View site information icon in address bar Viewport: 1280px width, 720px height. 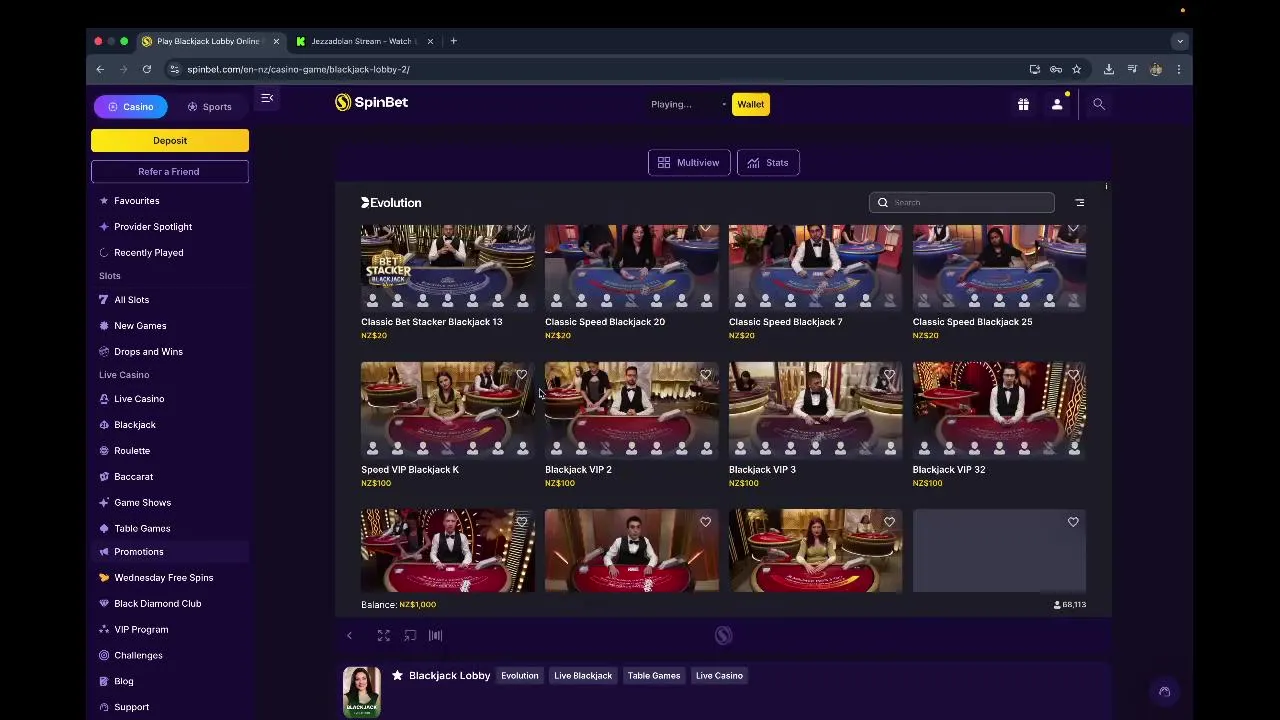[x=174, y=69]
